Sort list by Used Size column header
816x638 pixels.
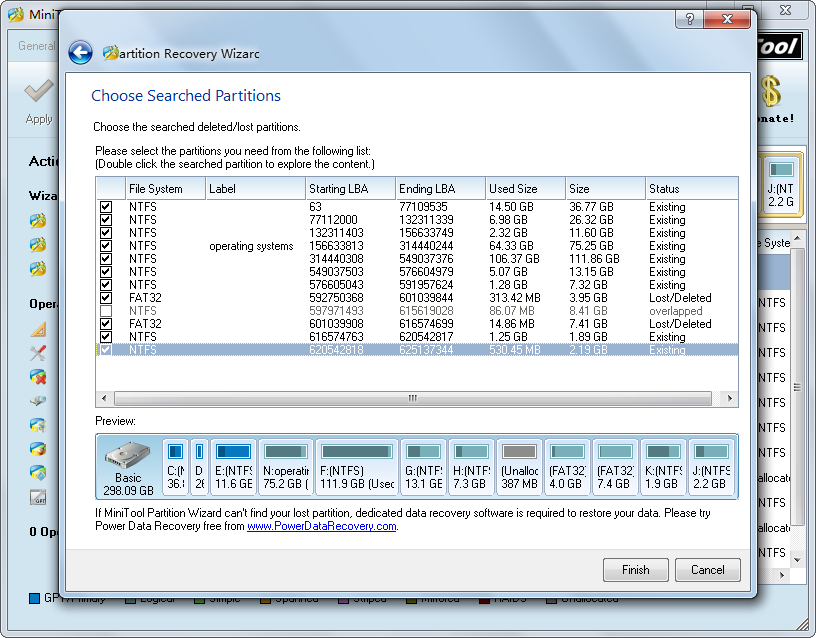tap(526, 189)
